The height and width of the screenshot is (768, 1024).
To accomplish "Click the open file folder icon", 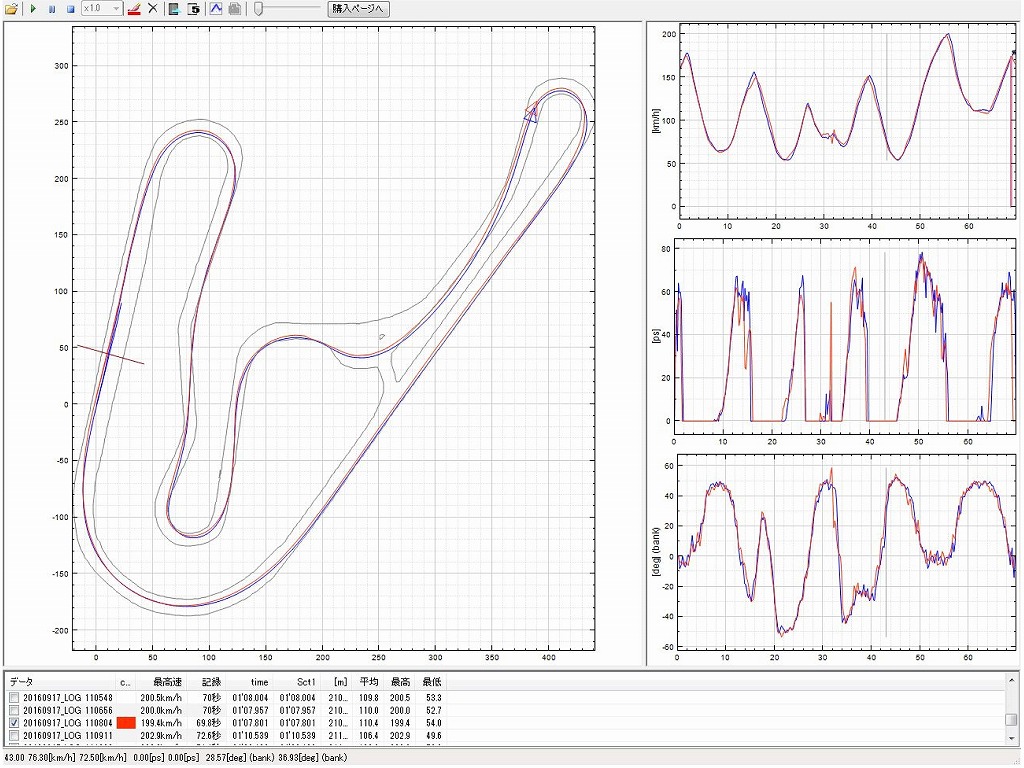I will (11, 9).
